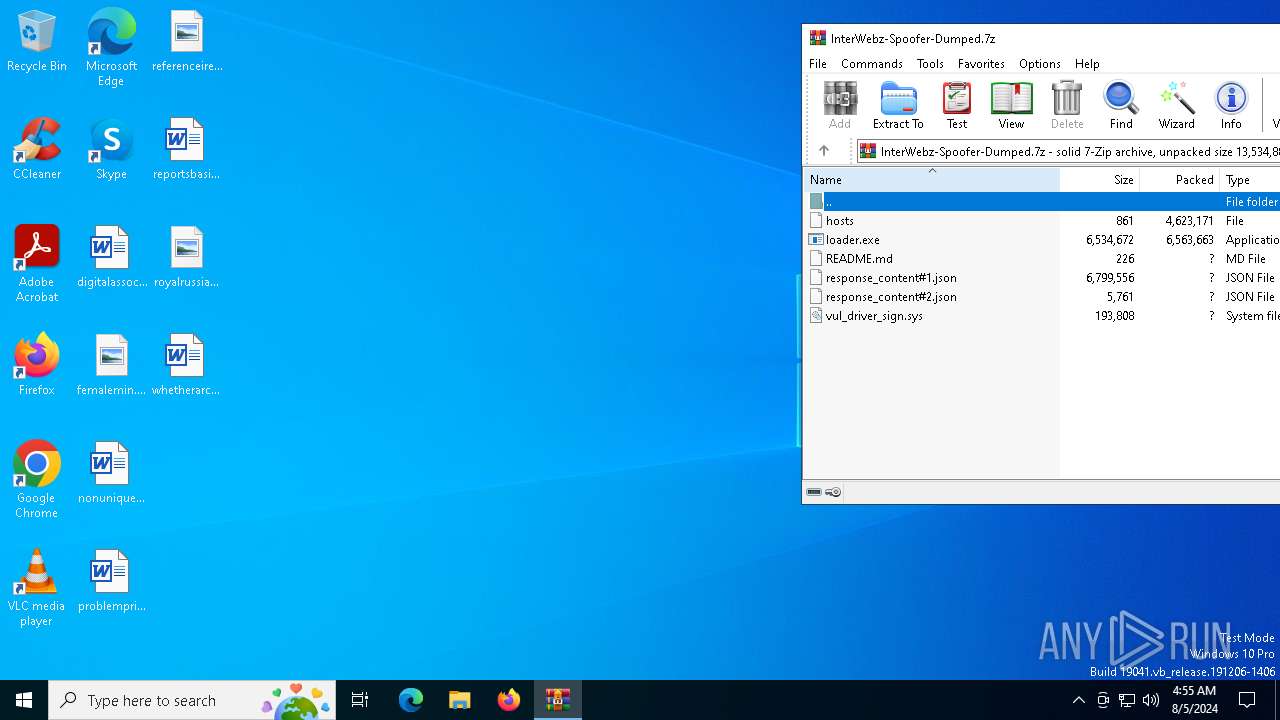Screen dimensions: 1280x720
Task: Select the Google Chrome desktop shortcut
Action: (x=37, y=480)
